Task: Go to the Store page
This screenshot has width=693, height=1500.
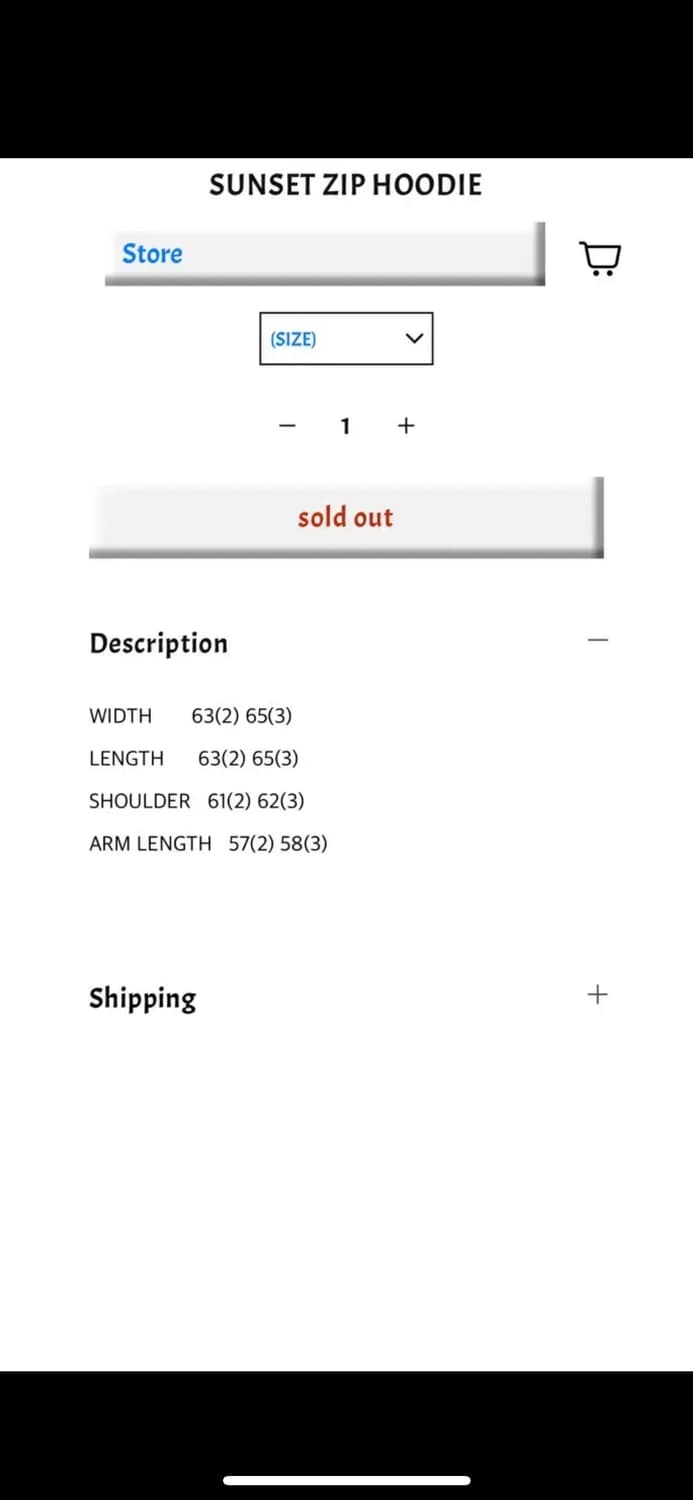Action: (x=152, y=254)
